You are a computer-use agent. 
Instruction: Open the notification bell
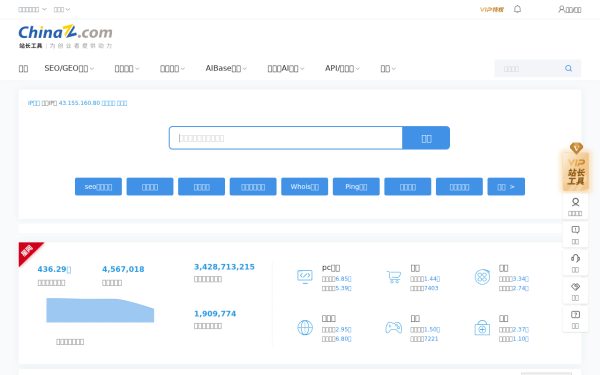pyautogui.click(x=517, y=9)
